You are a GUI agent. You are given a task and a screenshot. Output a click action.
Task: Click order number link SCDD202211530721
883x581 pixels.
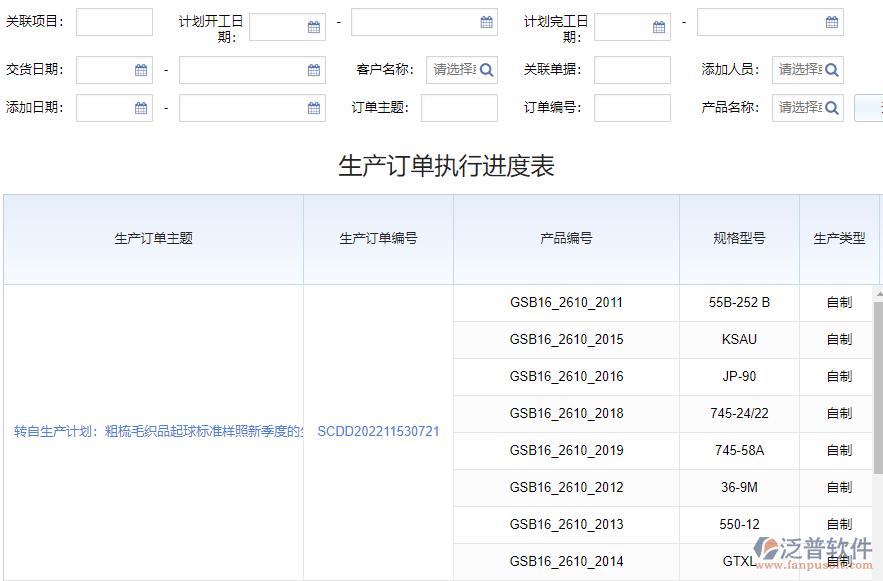[x=378, y=431]
